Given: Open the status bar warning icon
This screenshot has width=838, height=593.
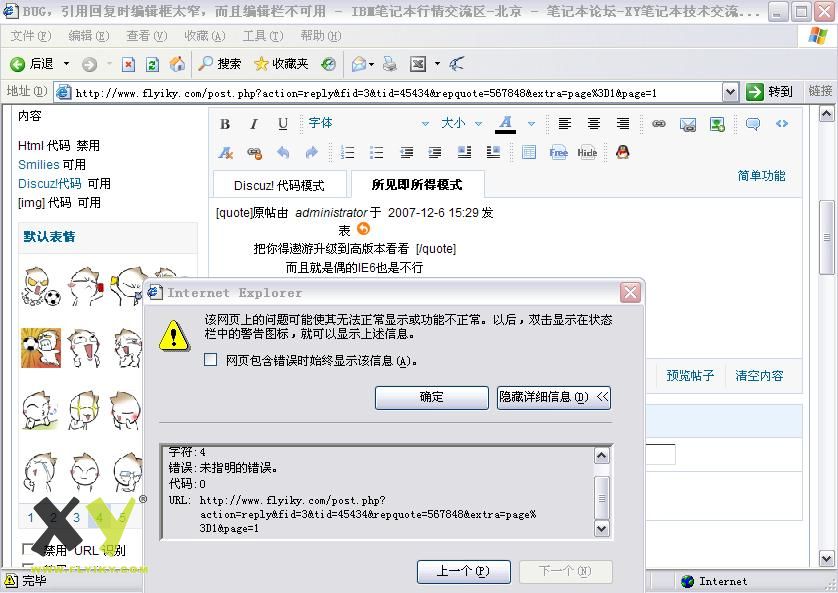Looking at the screenshot, I should click(x=11, y=581).
